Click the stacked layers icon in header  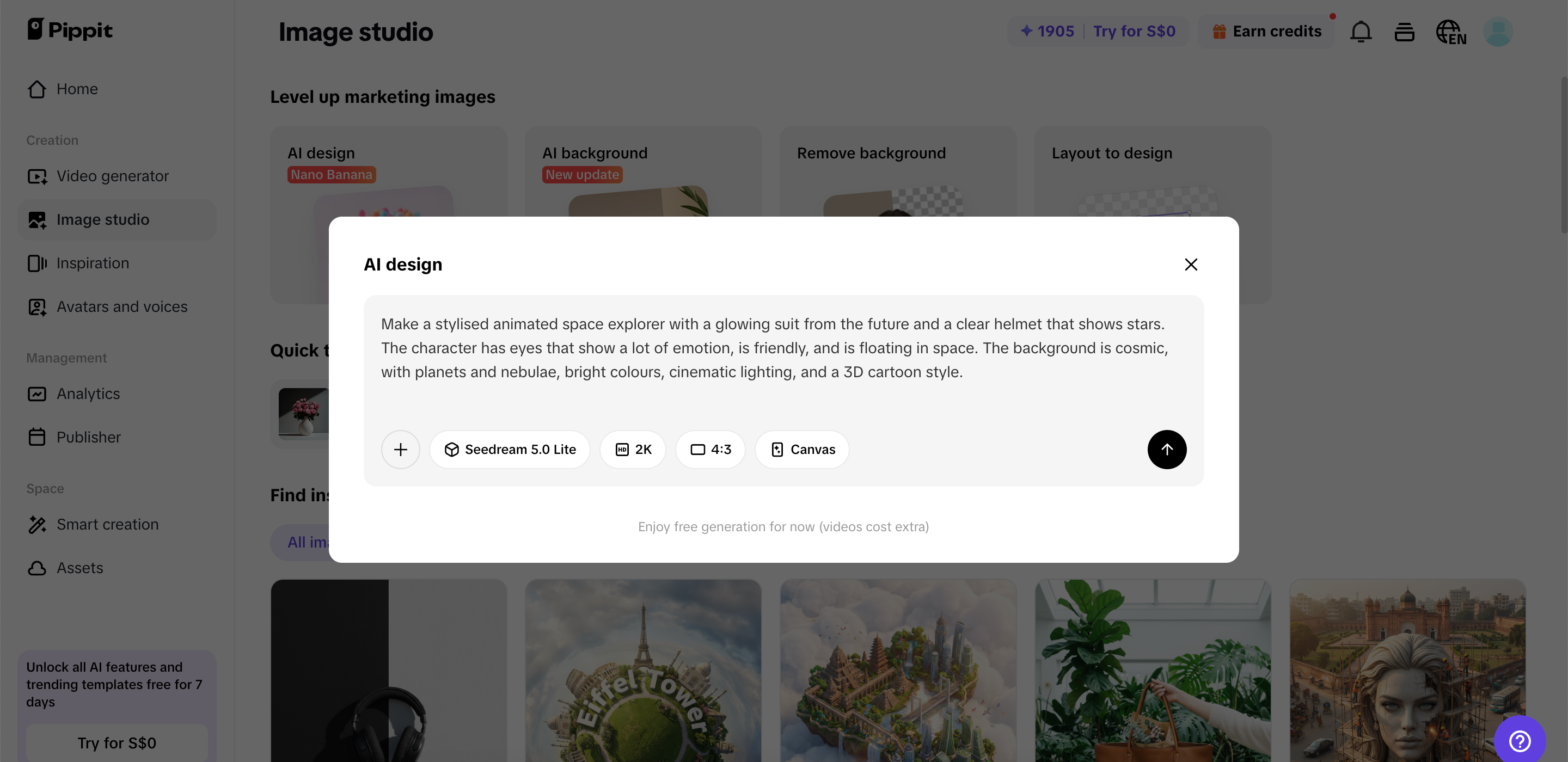[x=1404, y=32]
